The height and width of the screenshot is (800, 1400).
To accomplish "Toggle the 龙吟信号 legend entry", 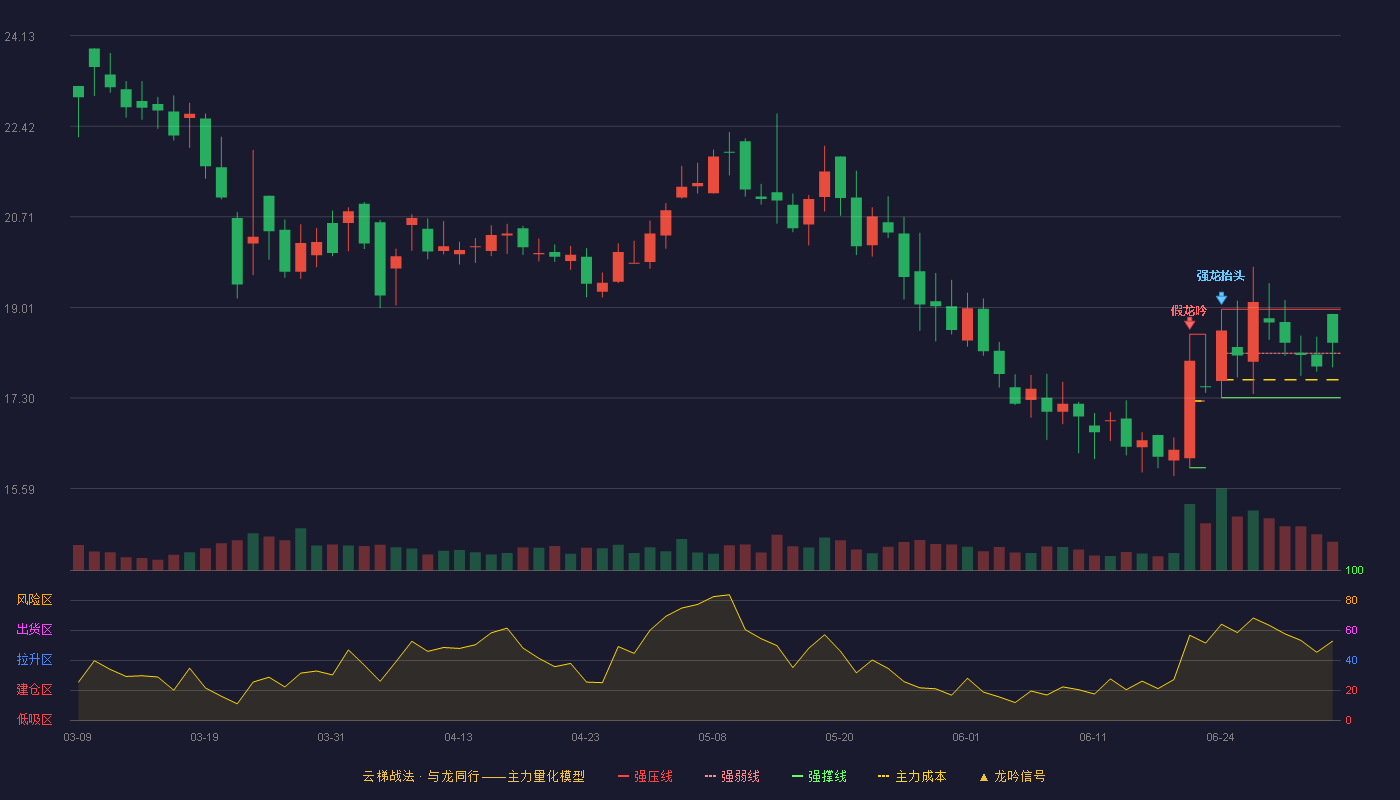I will pyautogui.click(x=1011, y=776).
